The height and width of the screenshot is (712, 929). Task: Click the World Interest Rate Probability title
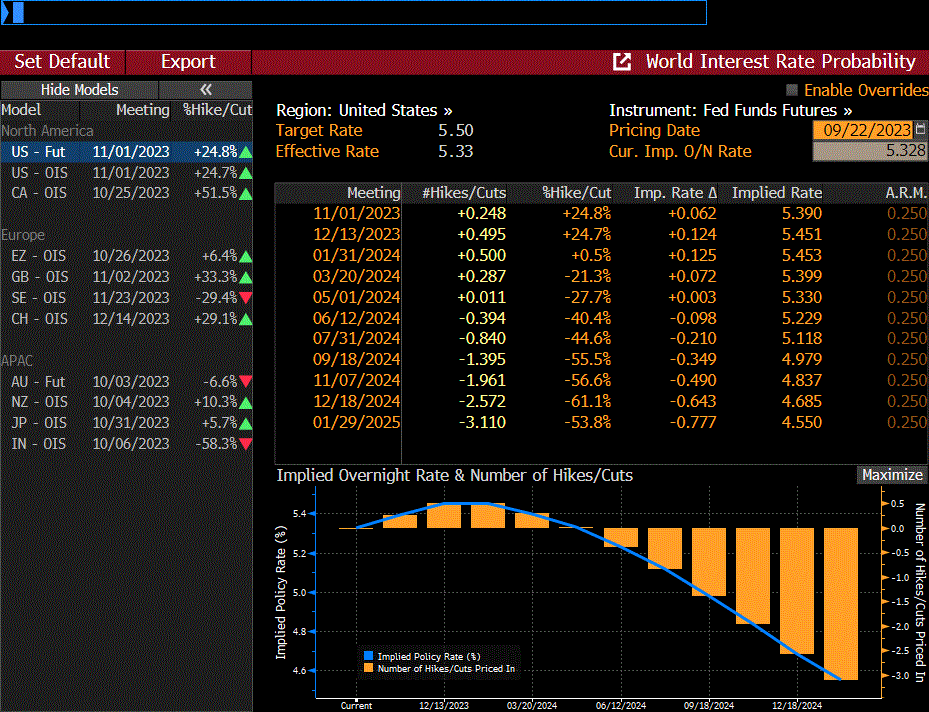[x=780, y=62]
